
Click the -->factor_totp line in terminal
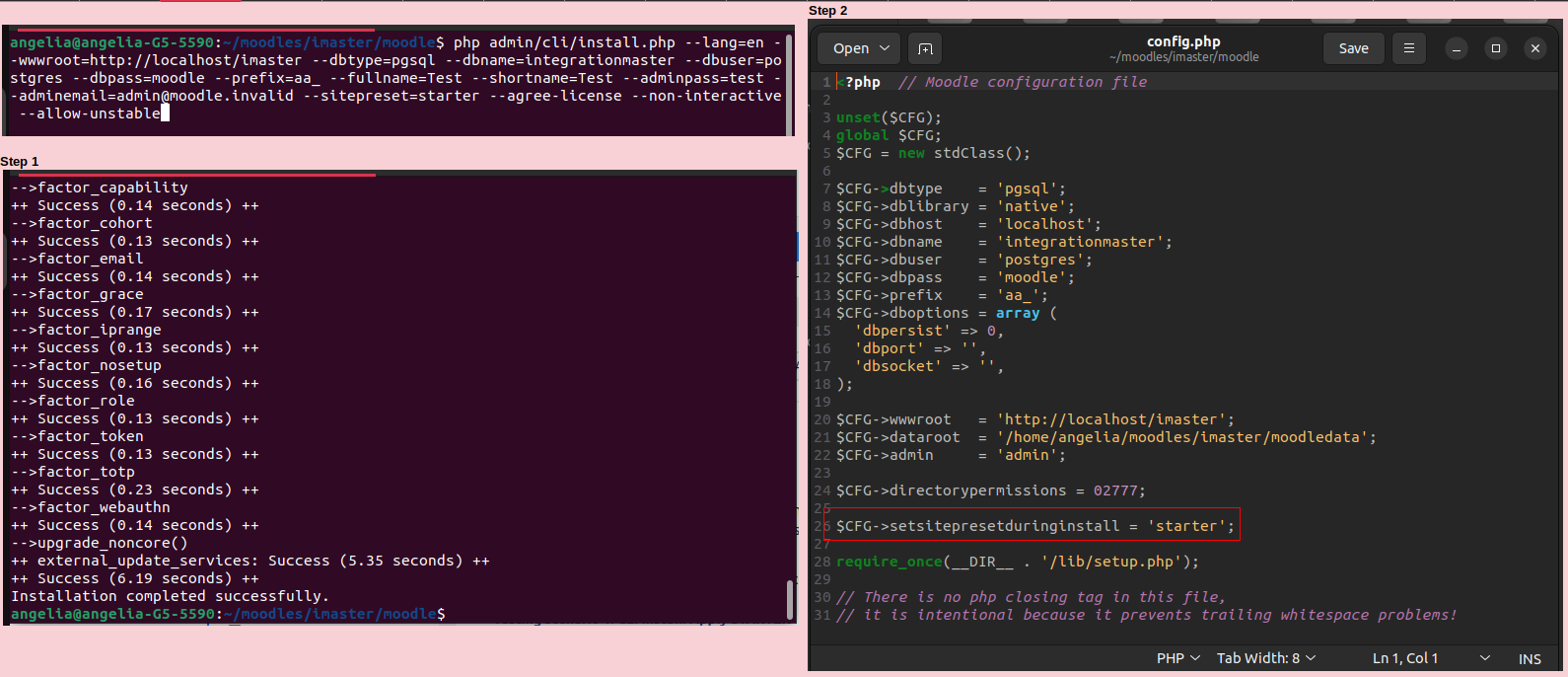pos(73,472)
